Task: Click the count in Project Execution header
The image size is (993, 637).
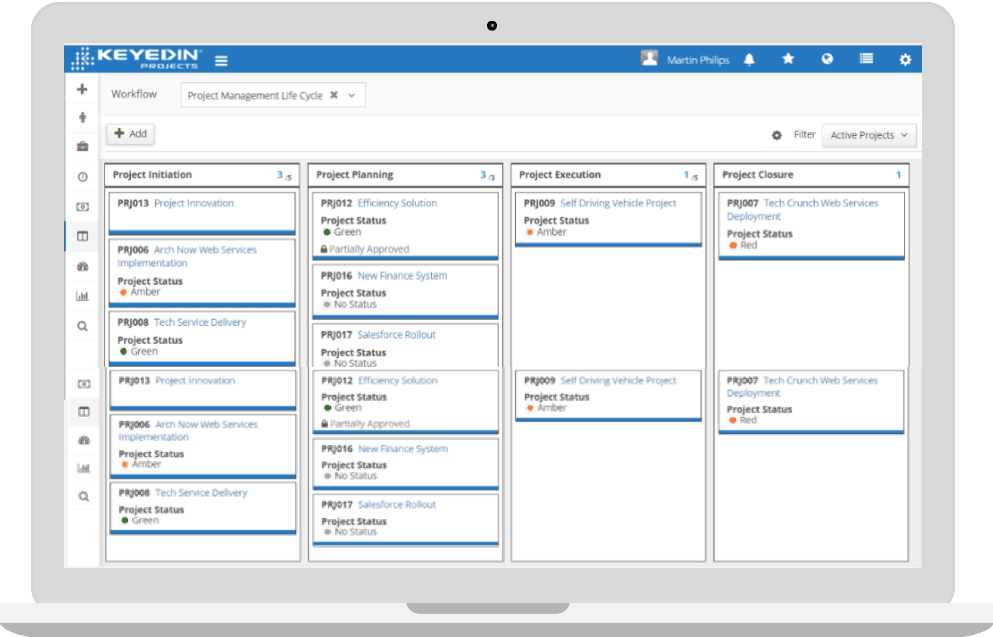Action: [690, 175]
